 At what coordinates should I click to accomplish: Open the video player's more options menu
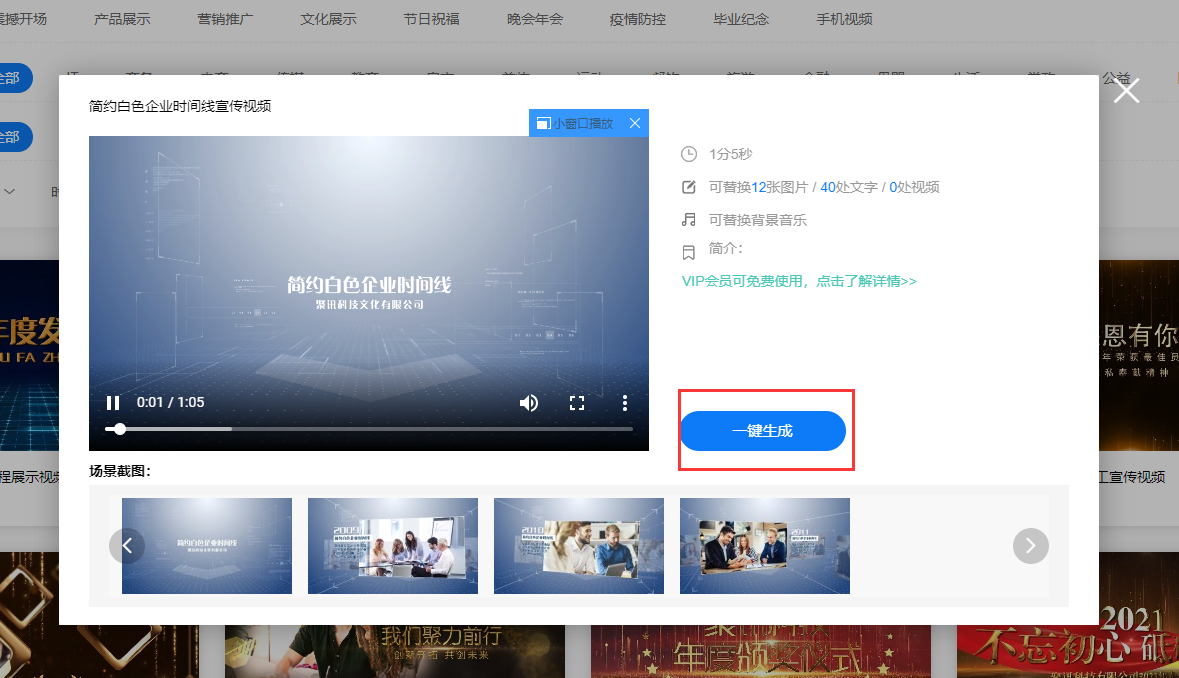pos(624,403)
